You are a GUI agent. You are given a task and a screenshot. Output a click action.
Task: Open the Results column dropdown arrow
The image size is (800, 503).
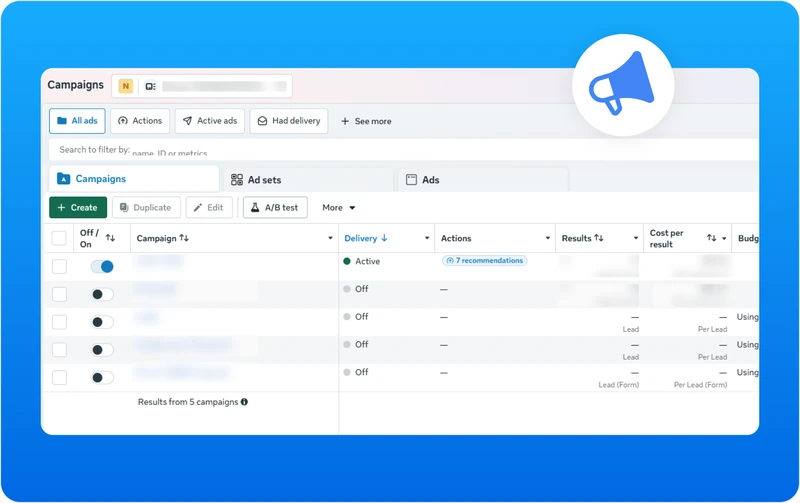(636, 238)
